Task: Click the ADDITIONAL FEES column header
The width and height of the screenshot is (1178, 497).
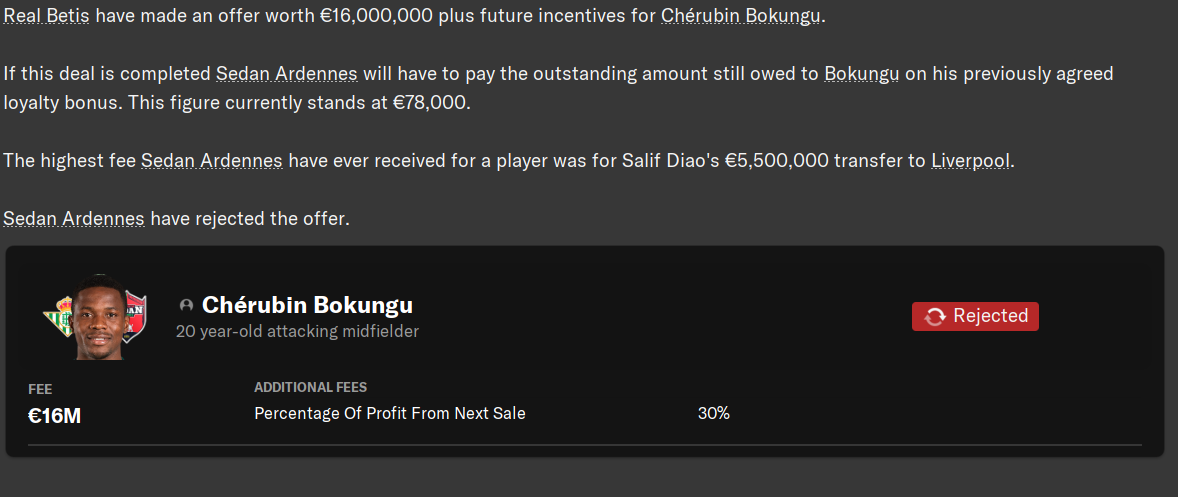Action: (310, 387)
